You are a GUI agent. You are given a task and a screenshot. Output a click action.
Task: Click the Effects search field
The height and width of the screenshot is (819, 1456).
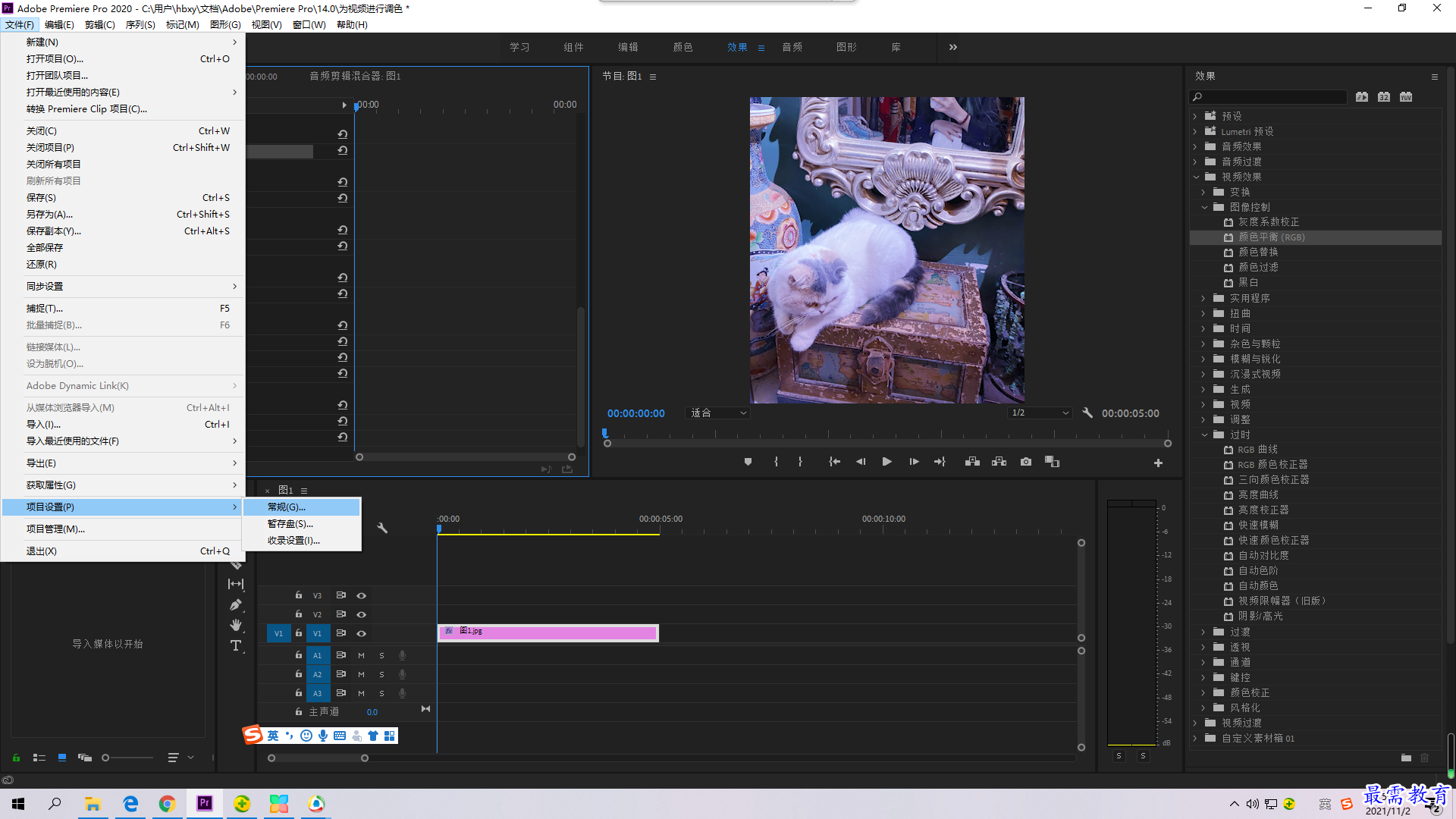click(x=1268, y=97)
